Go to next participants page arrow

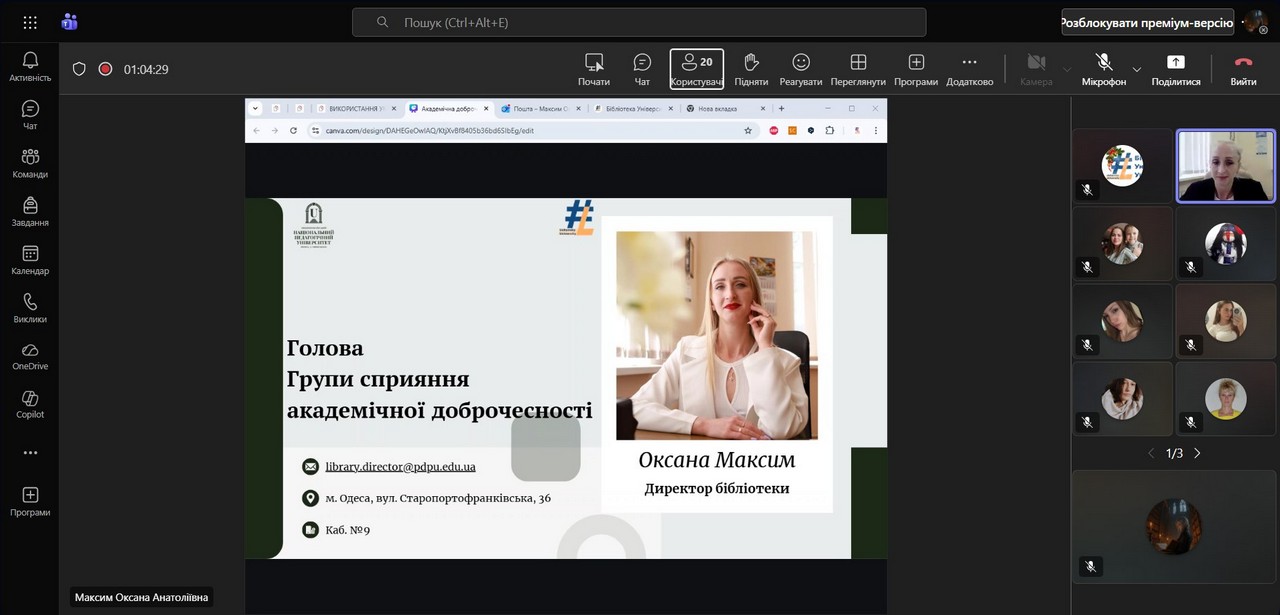click(x=1197, y=453)
